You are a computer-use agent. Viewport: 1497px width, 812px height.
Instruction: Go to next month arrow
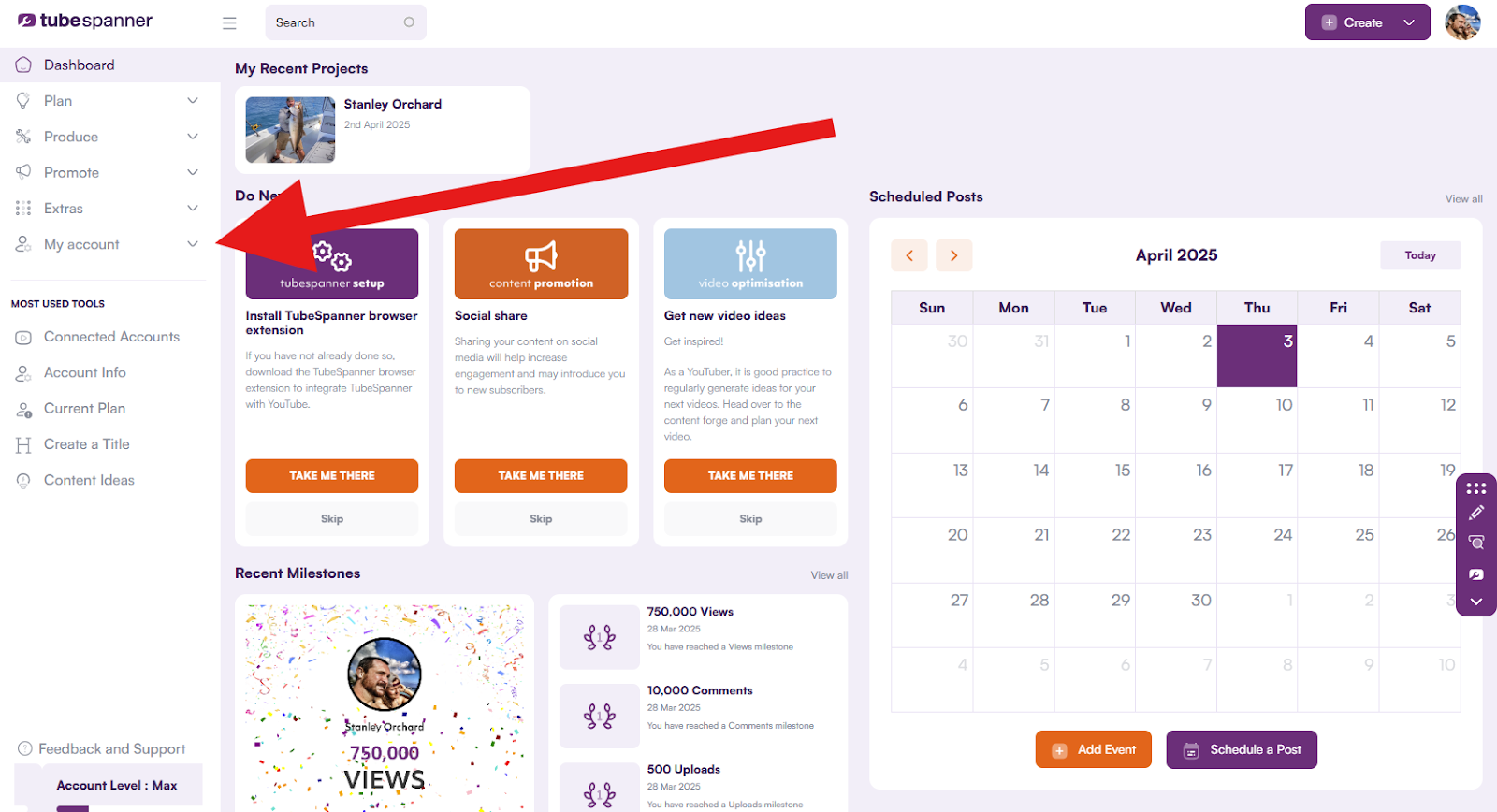click(954, 255)
